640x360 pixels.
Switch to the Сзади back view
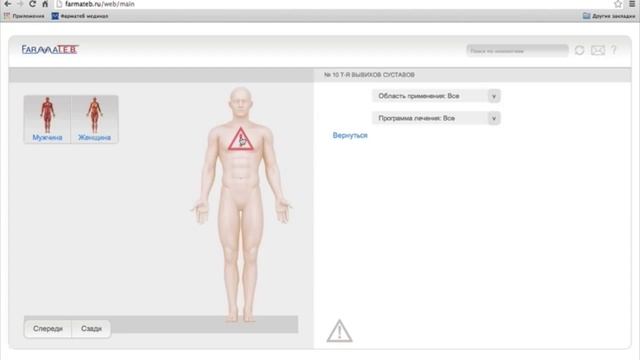click(91, 329)
